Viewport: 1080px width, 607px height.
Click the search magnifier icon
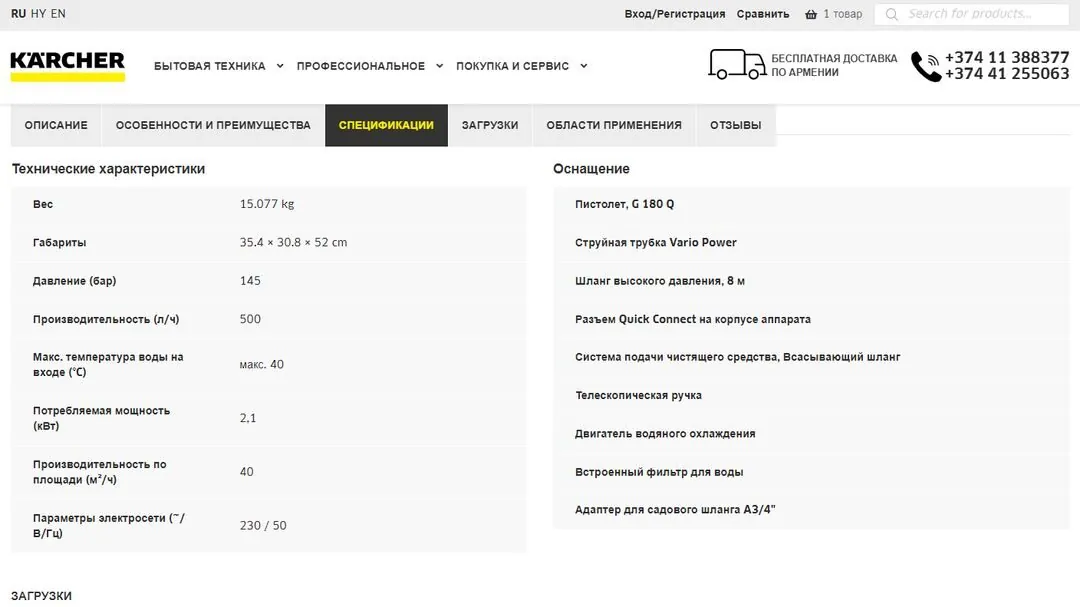tap(891, 14)
